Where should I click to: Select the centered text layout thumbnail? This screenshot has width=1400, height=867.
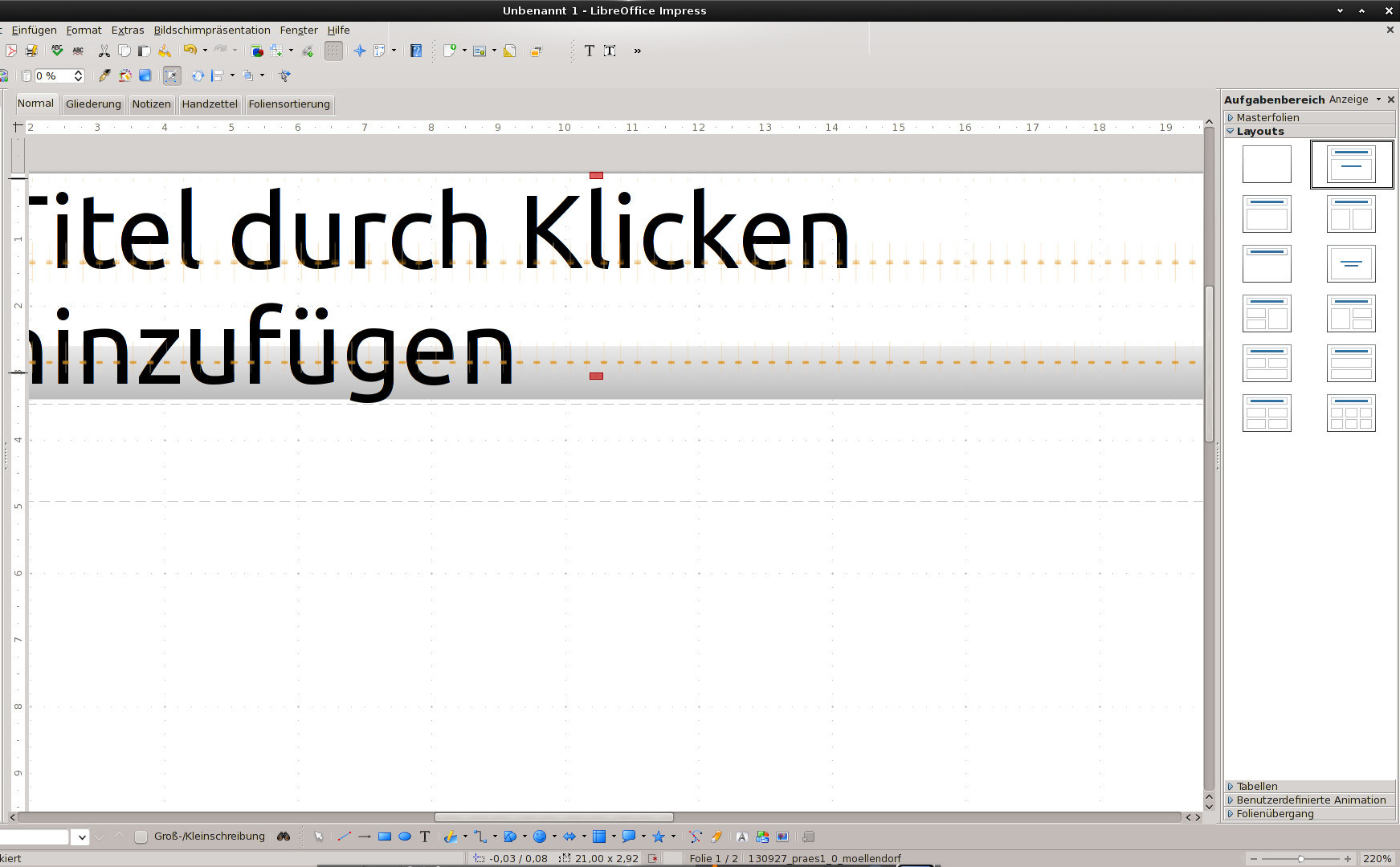pos(1351,263)
